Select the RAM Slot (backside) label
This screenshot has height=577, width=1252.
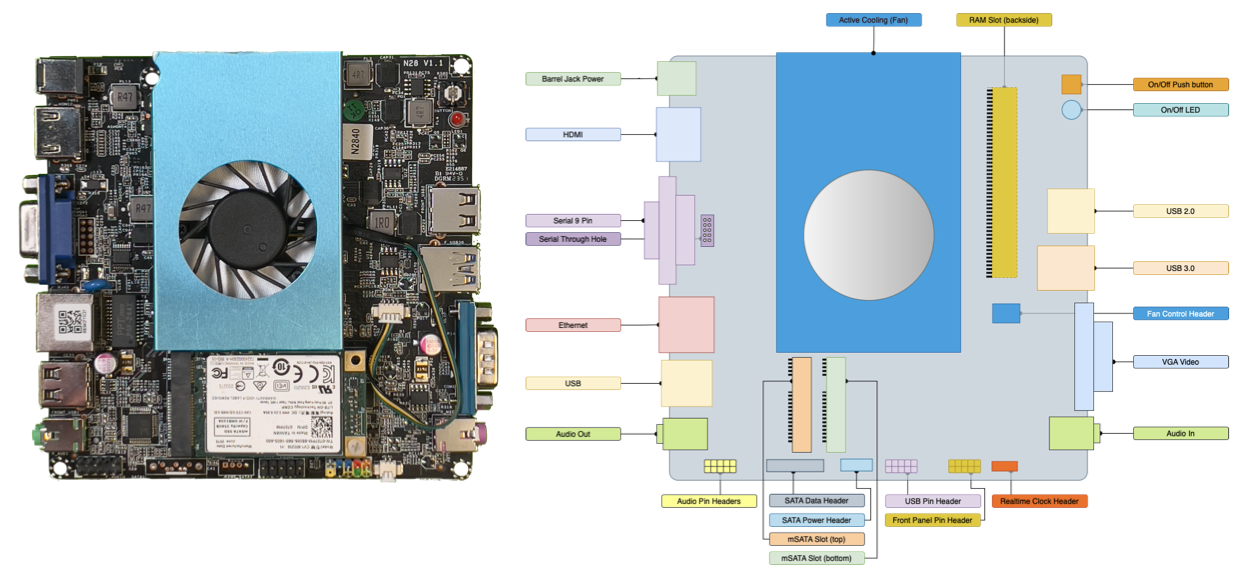pyautogui.click(x=1004, y=20)
